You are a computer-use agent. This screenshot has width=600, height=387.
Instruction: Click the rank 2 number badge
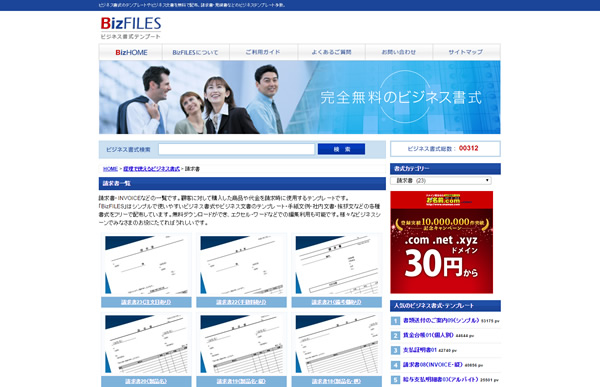(x=395, y=336)
